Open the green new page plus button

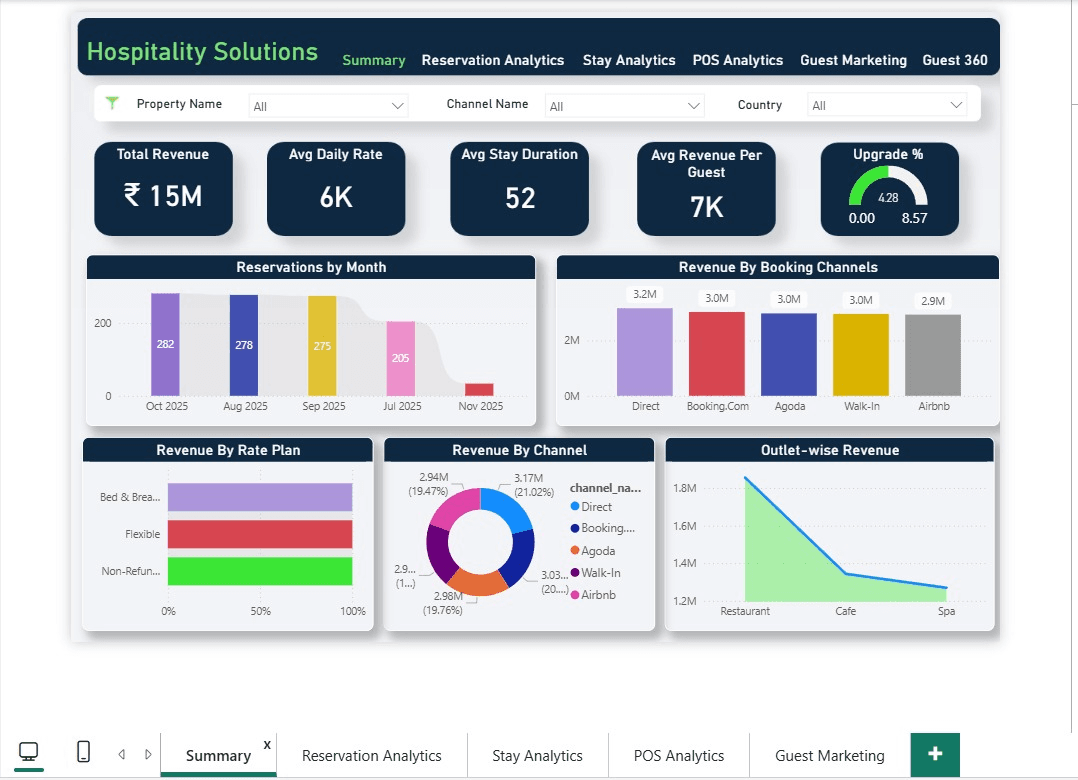tap(934, 753)
